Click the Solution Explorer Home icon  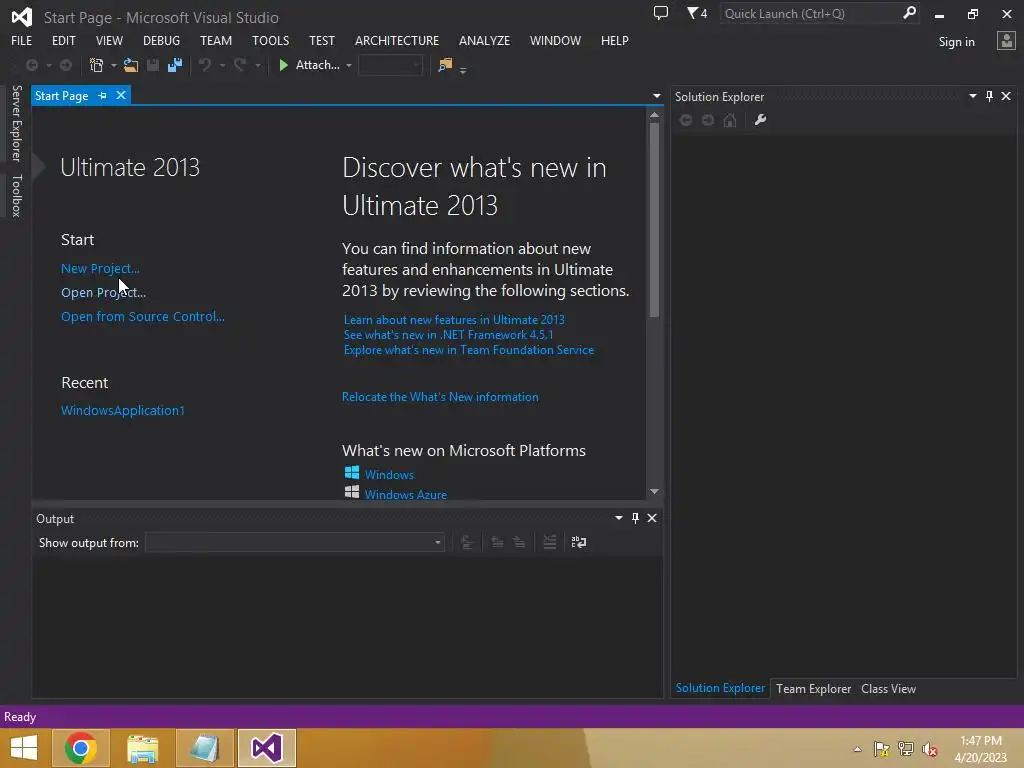730,120
